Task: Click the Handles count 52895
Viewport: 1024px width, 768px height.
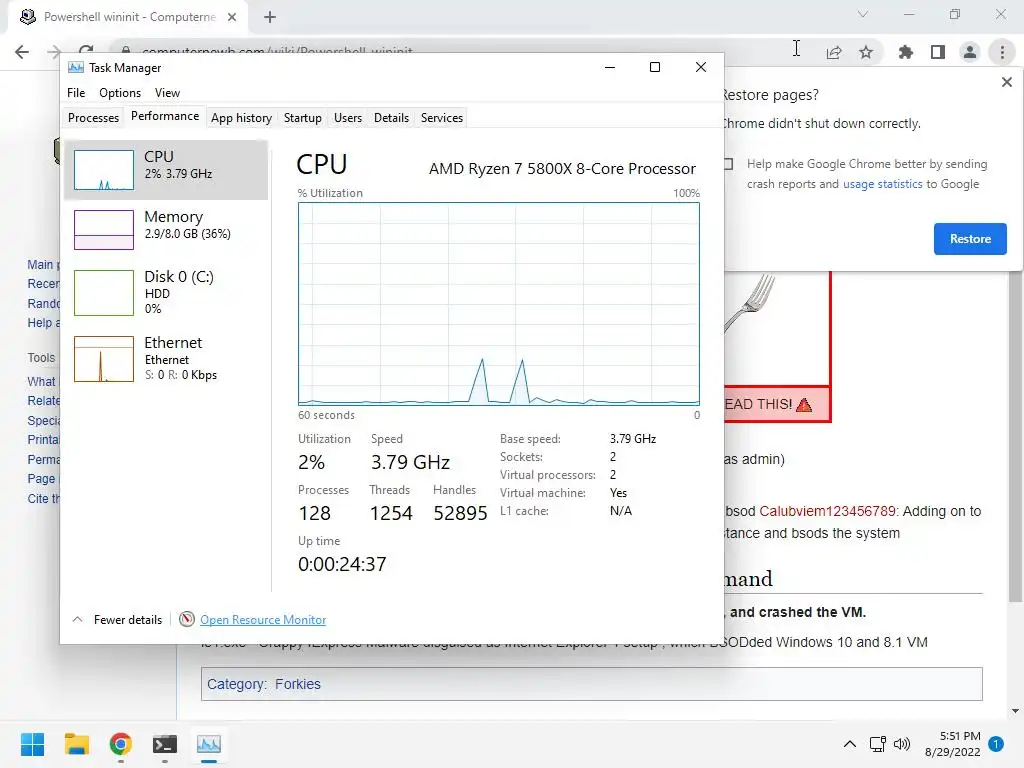Action: (x=460, y=513)
